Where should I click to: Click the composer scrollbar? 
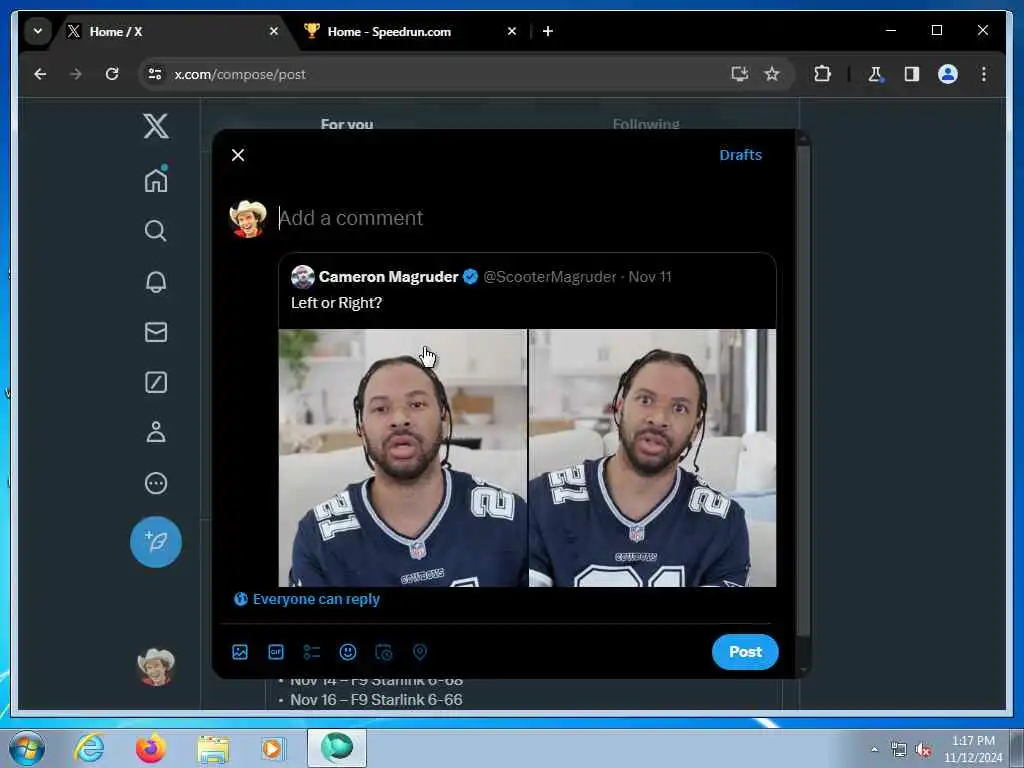pyautogui.click(x=803, y=389)
